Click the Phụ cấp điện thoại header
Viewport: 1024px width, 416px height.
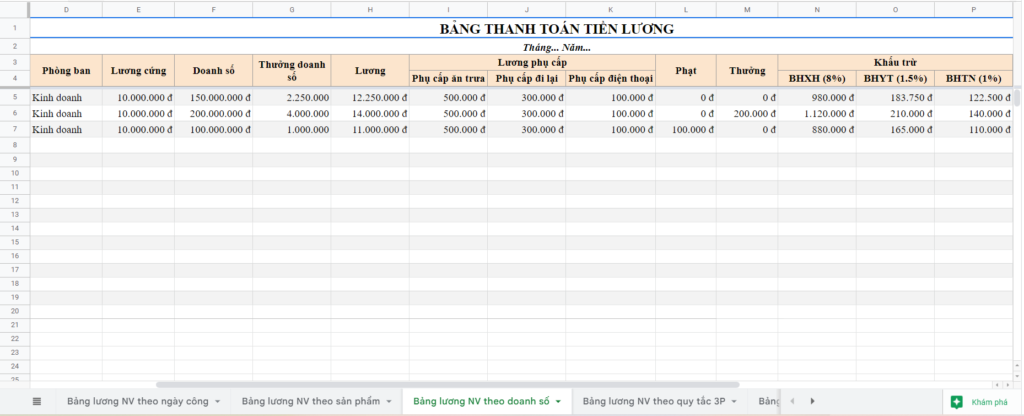pyautogui.click(x=611, y=78)
